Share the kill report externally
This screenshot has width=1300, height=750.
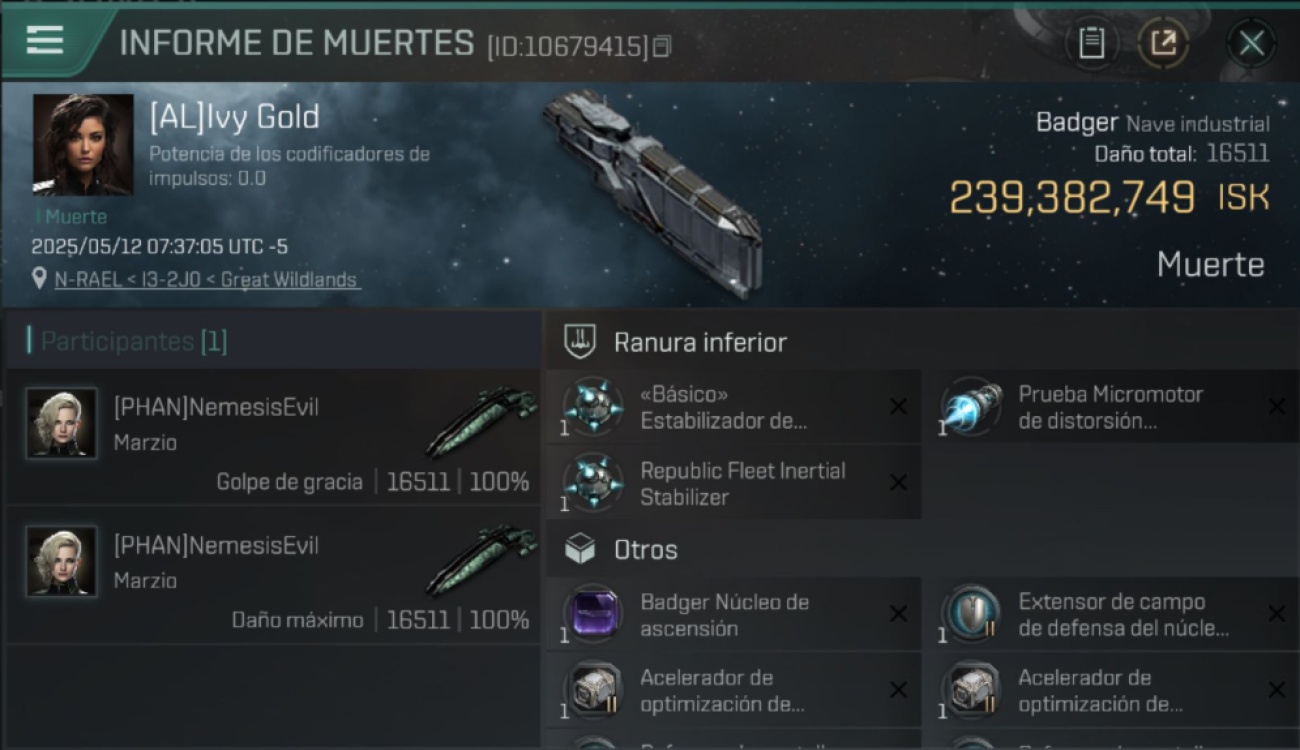click(x=1164, y=43)
